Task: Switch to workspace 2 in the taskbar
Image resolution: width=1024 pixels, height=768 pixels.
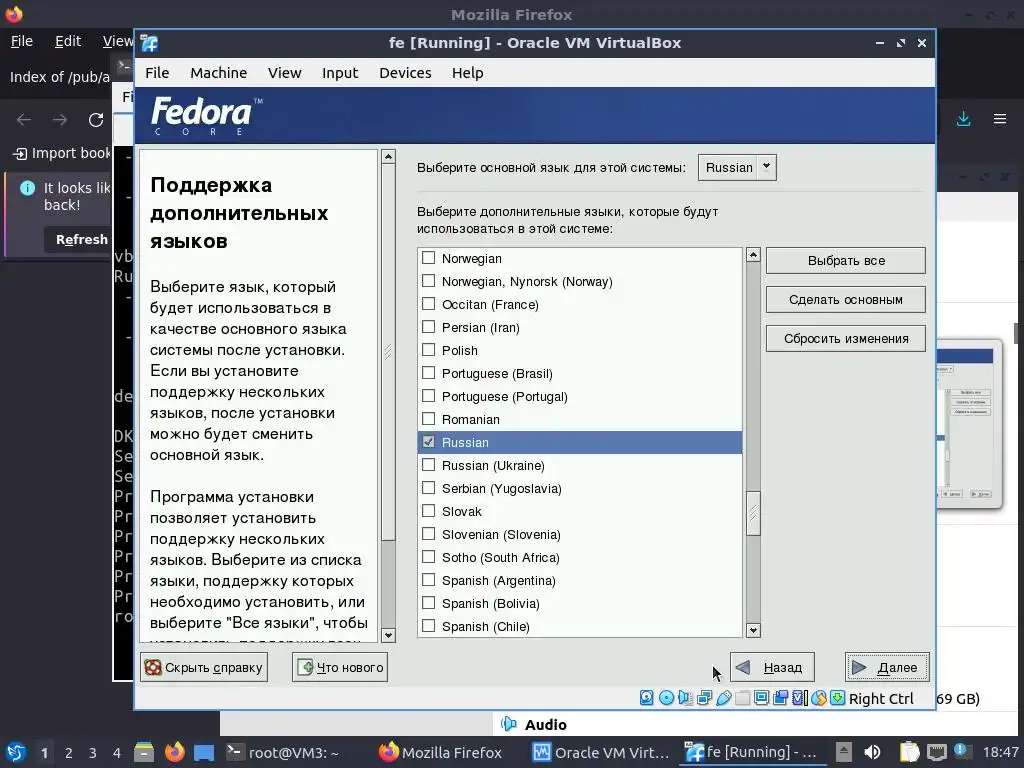Action: coord(69,753)
